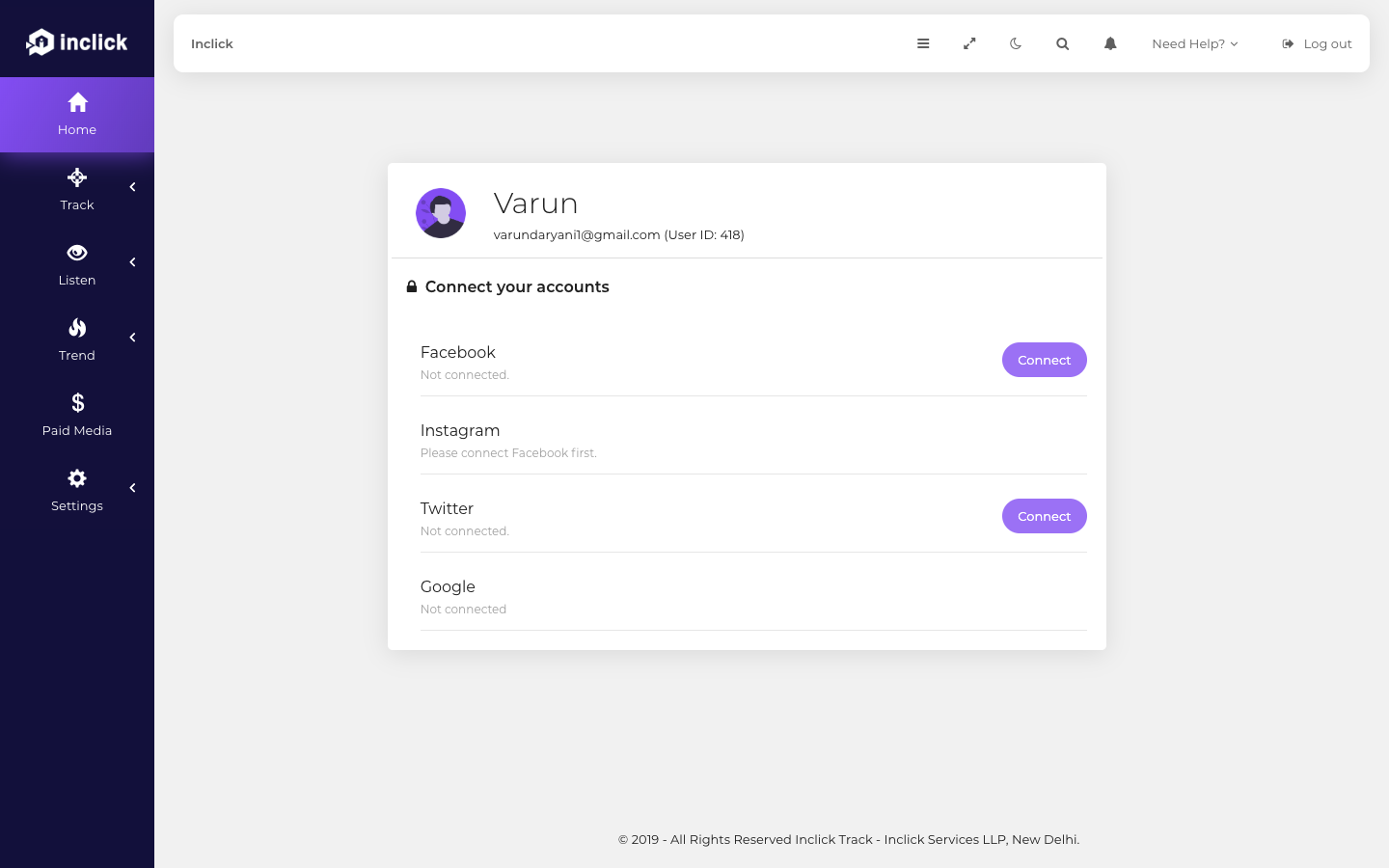Log out of the account
Viewport: 1389px width, 868px height.
tap(1317, 43)
